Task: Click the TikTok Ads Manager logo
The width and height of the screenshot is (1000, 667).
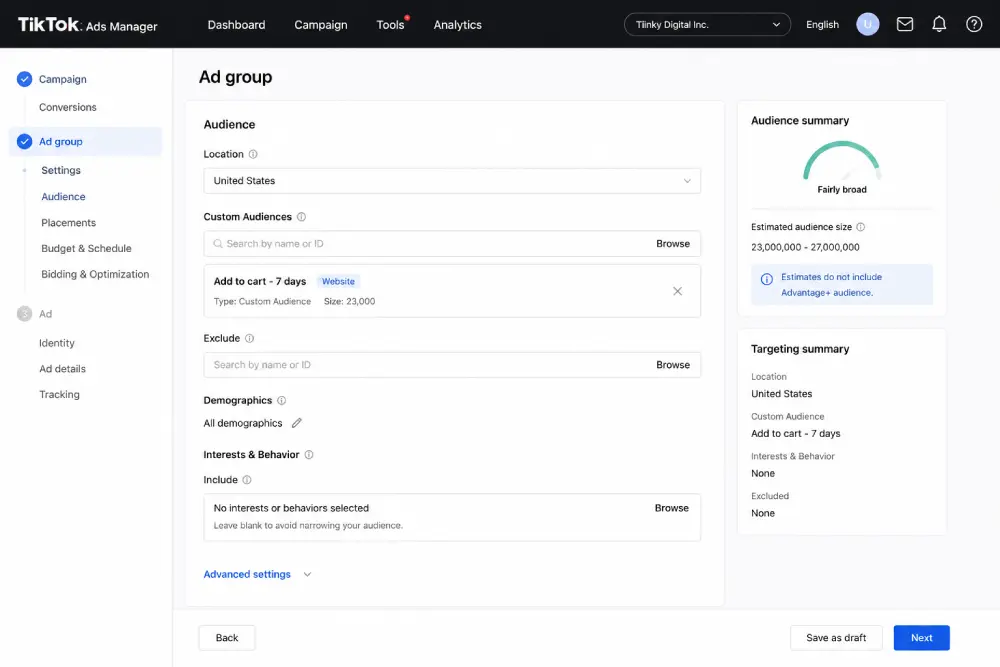Action: 87,25
